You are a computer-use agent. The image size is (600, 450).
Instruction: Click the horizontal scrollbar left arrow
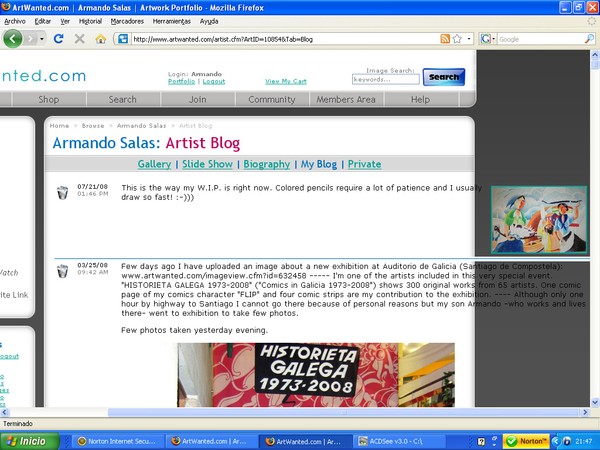(x=4, y=412)
